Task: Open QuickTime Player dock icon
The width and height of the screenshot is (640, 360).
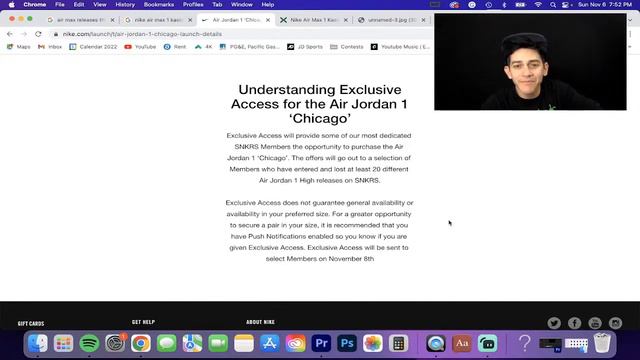Action: (436, 343)
